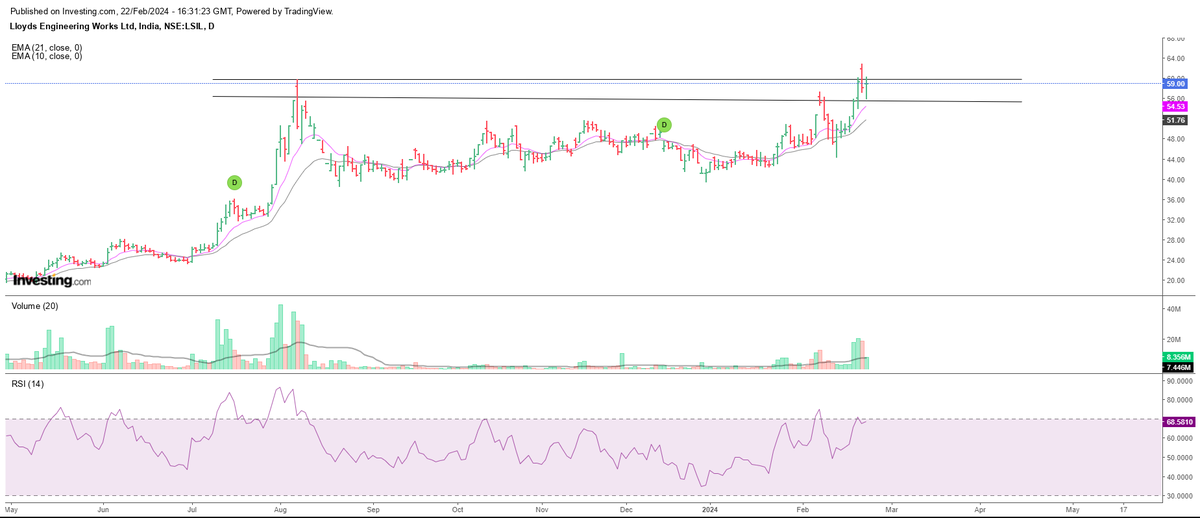Image resolution: width=1200 pixels, height=518 pixels.
Task: Click the Oct date axis label
Action: [x=456, y=508]
